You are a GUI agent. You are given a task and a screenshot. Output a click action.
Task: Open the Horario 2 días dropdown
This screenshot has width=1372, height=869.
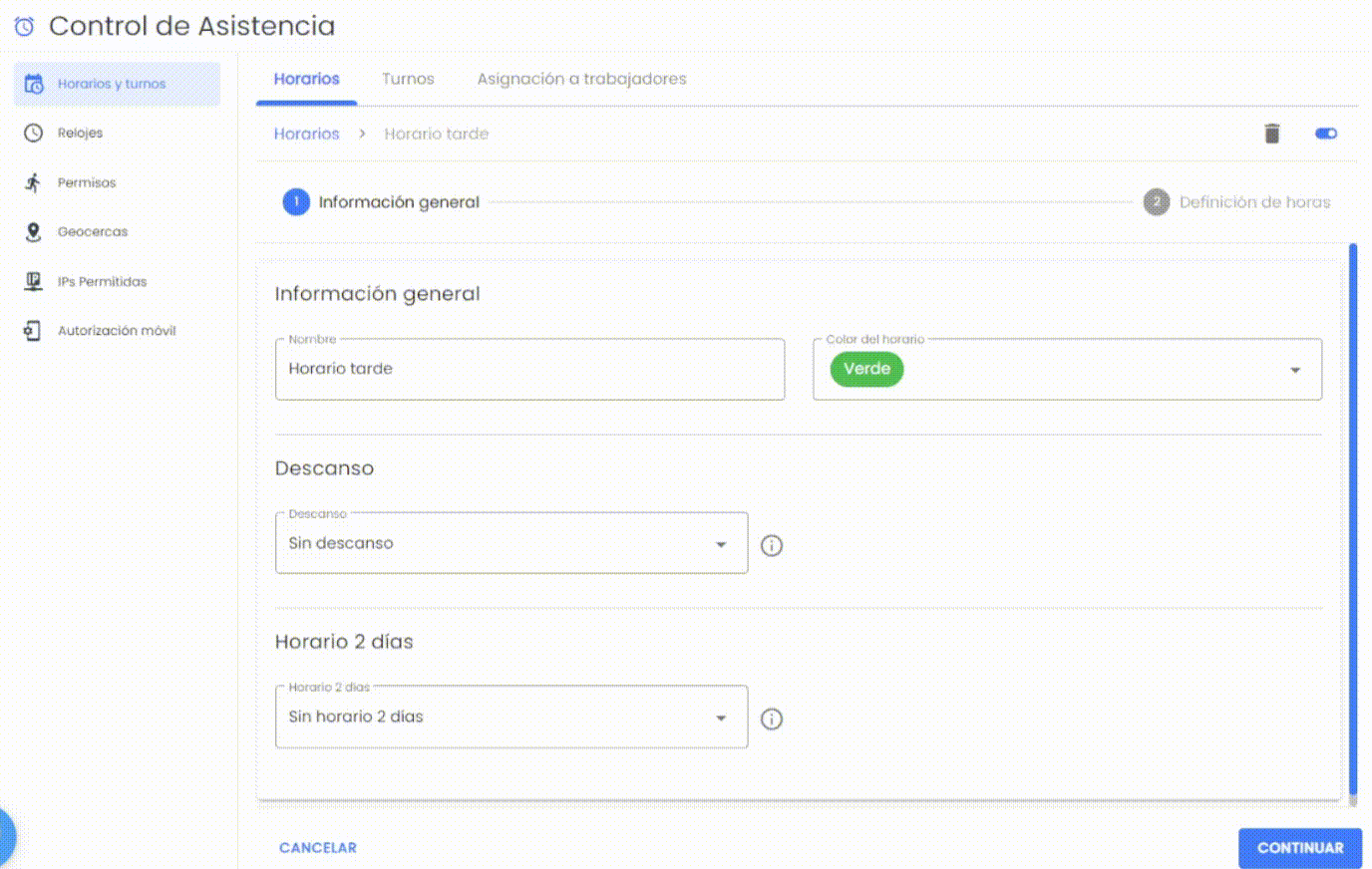tap(512, 717)
